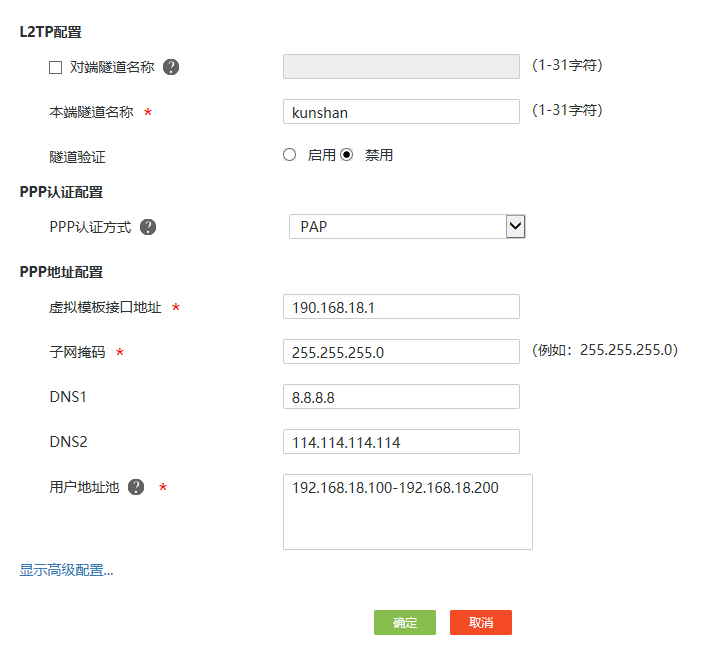The image size is (714, 655).
Task: Click help icon beside 用户地址池
Action: [136, 487]
